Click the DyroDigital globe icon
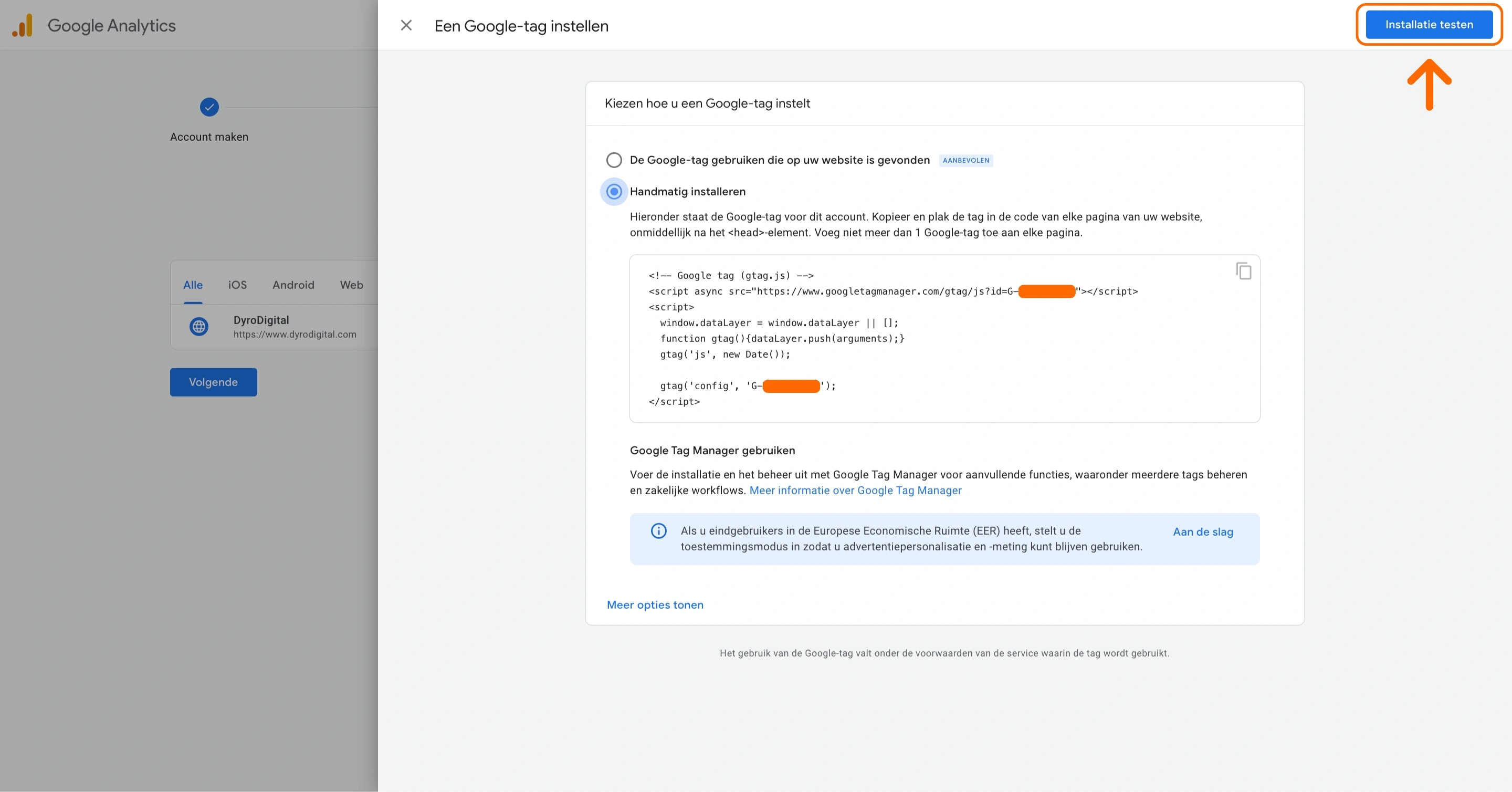The image size is (1512, 792). 199,327
